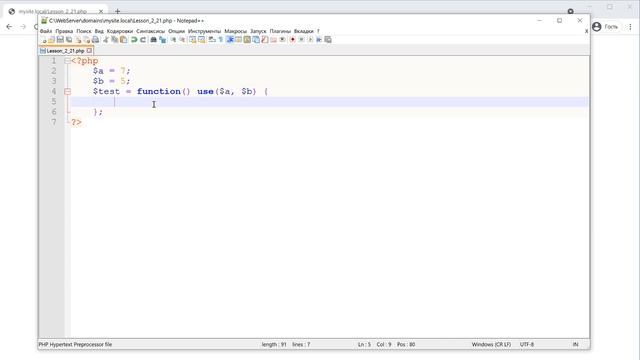Open the Макросы menu
Viewport: 640px width, 360px height.
point(236,31)
